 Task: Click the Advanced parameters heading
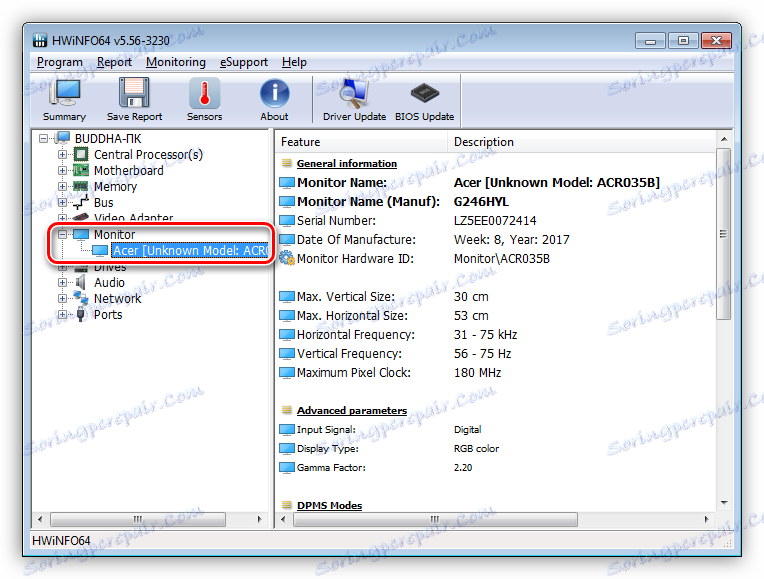[352, 410]
